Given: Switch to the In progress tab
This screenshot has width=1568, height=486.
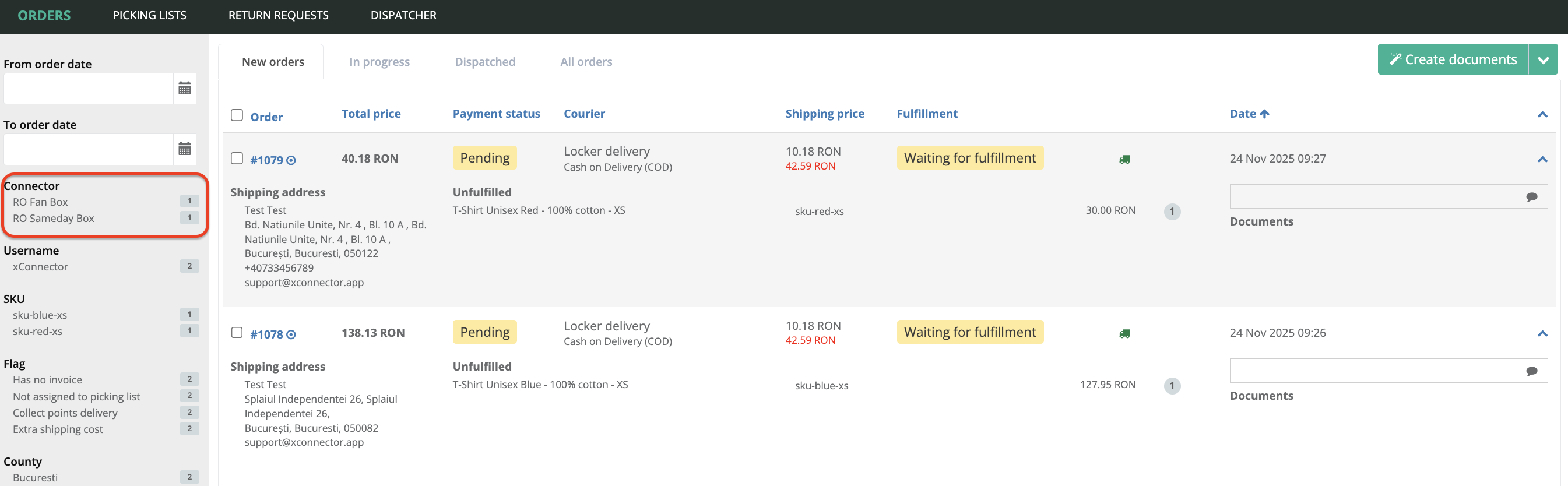Looking at the screenshot, I should tap(379, 61).
